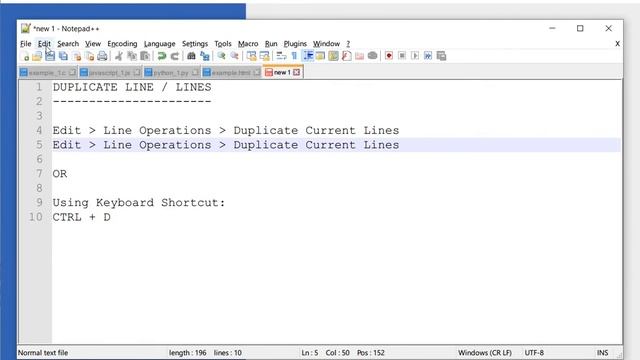This screenshot has width=640, height=360.
Task: Switch to the python_1.py tab
Action: coord(171,73)
